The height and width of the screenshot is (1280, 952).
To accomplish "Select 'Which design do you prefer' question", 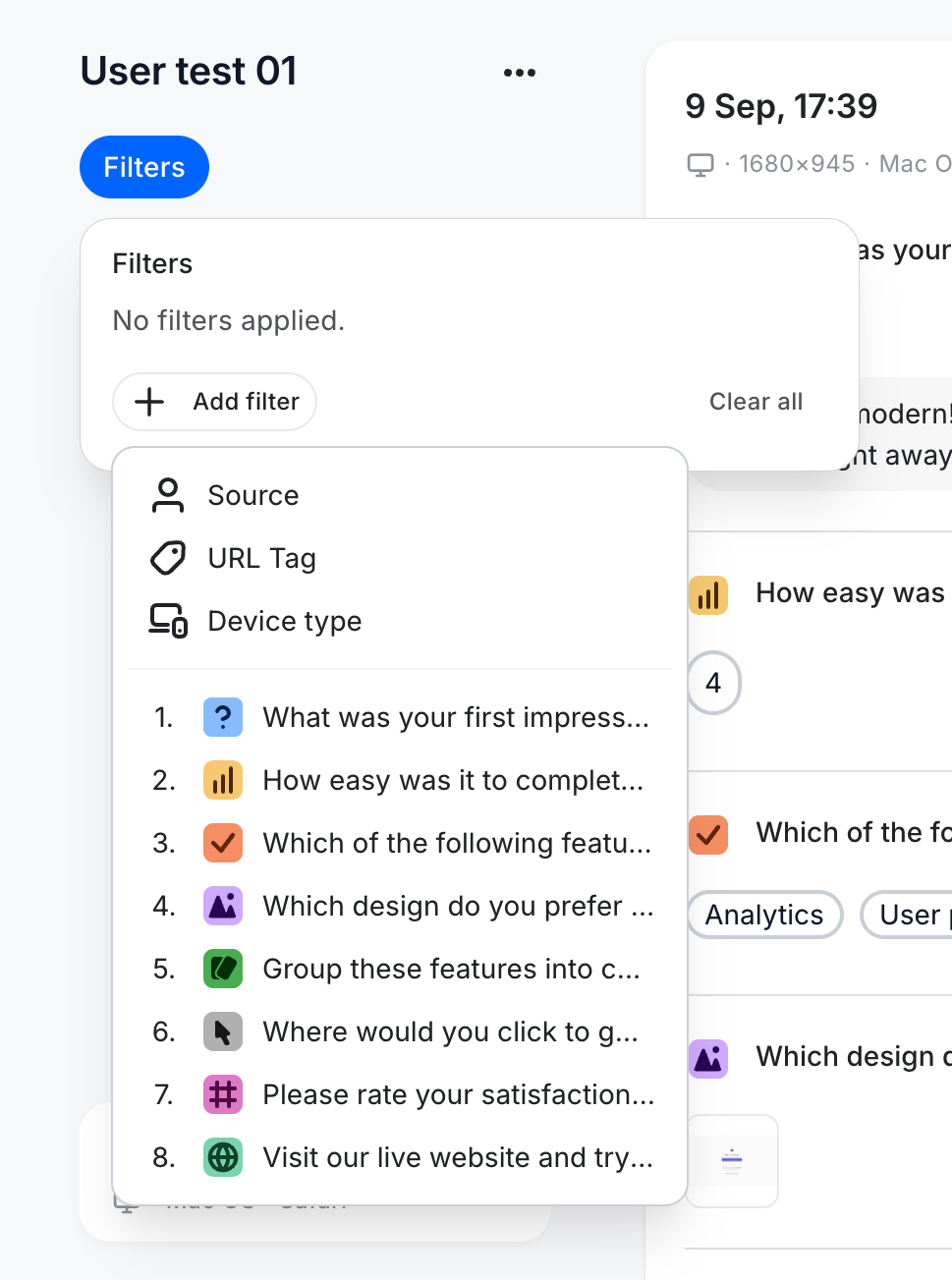I will [x=458, y=907].
